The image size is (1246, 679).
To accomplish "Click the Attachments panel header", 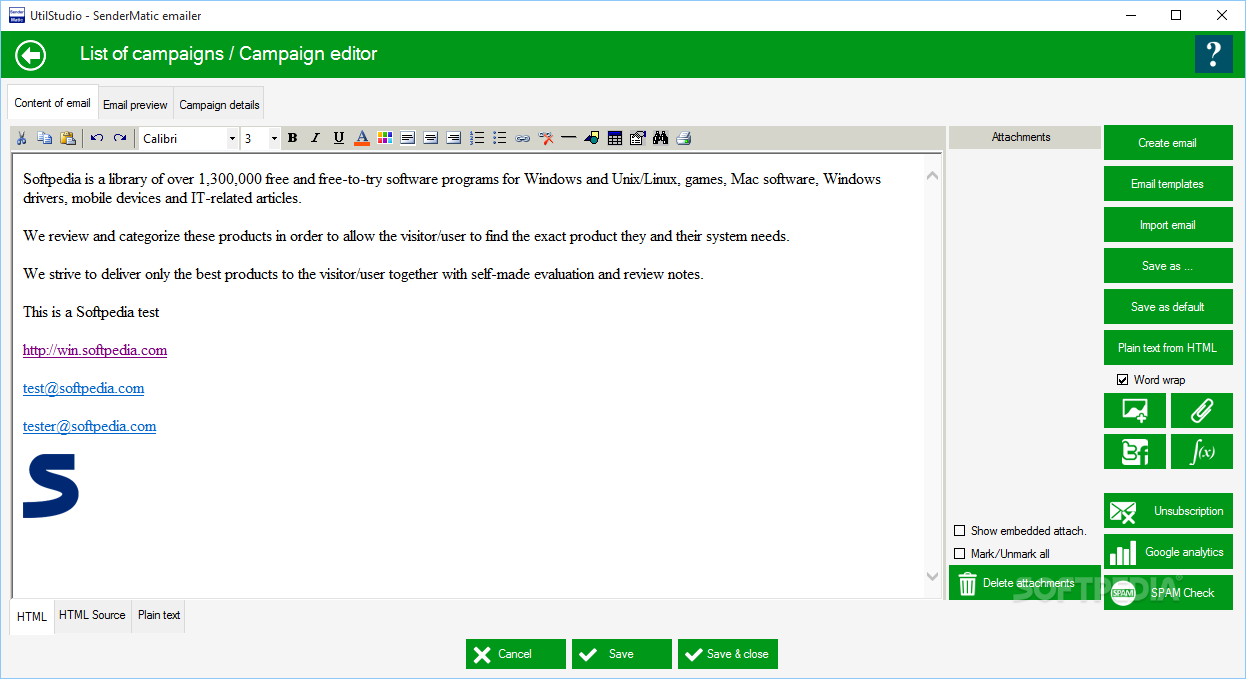I will (1024, 138).
